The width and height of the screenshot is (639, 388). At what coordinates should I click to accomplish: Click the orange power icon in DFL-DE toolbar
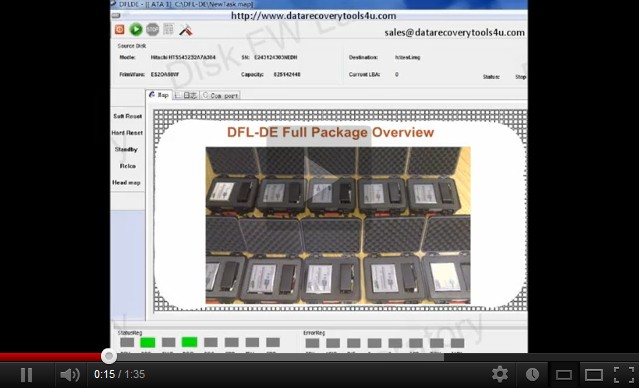click(119, 29)
